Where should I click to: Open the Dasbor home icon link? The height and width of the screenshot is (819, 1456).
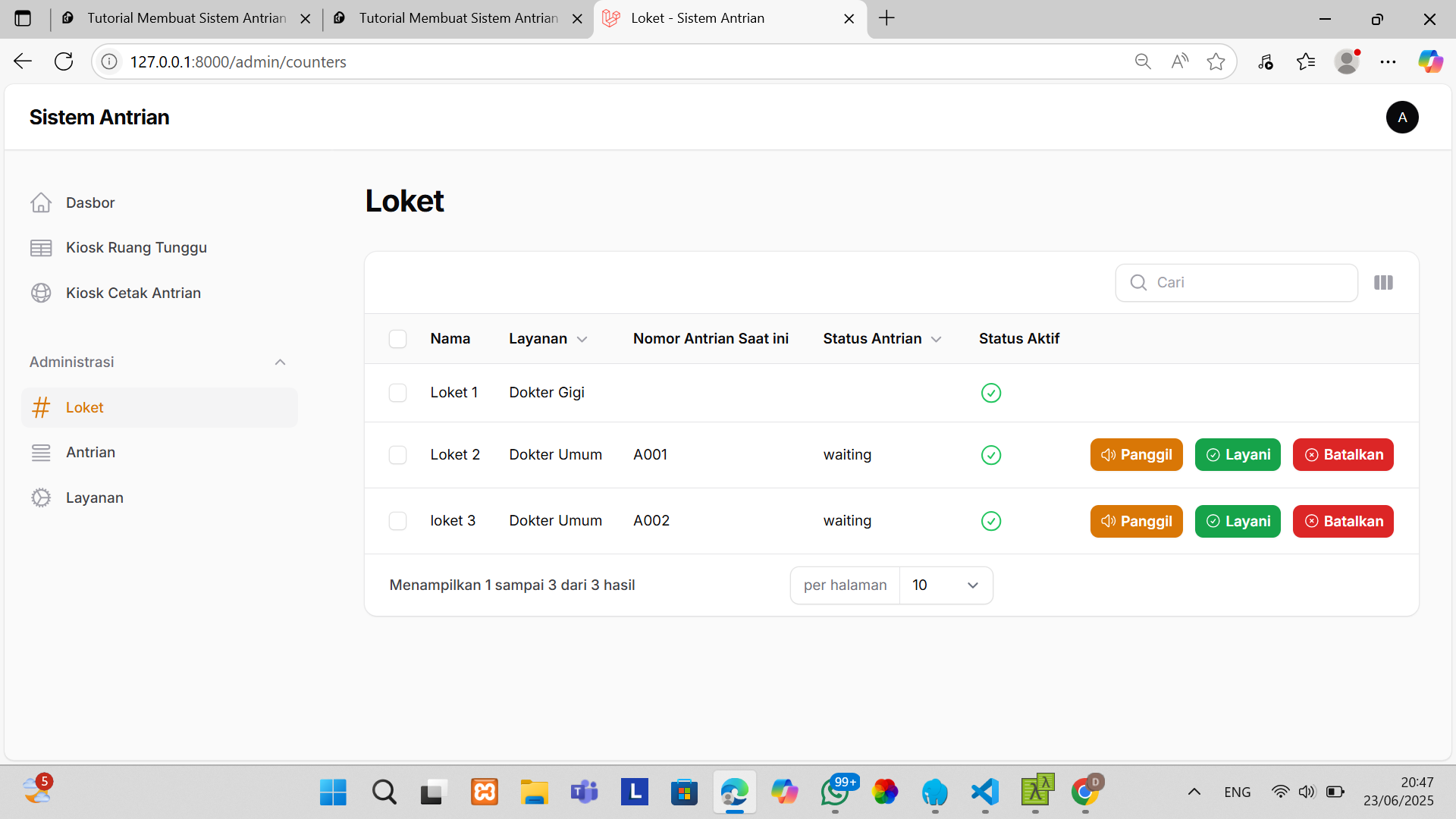click(x=41, y=202)
